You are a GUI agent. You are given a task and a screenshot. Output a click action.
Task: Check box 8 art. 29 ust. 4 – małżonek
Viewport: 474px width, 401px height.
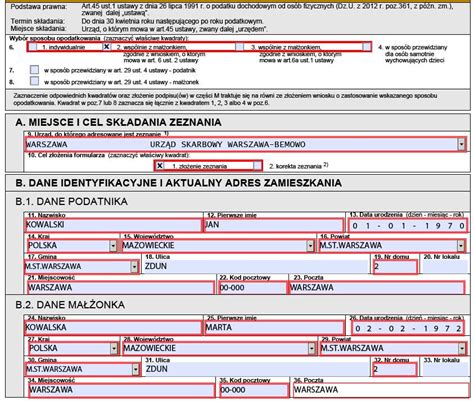tap(34, 81)
